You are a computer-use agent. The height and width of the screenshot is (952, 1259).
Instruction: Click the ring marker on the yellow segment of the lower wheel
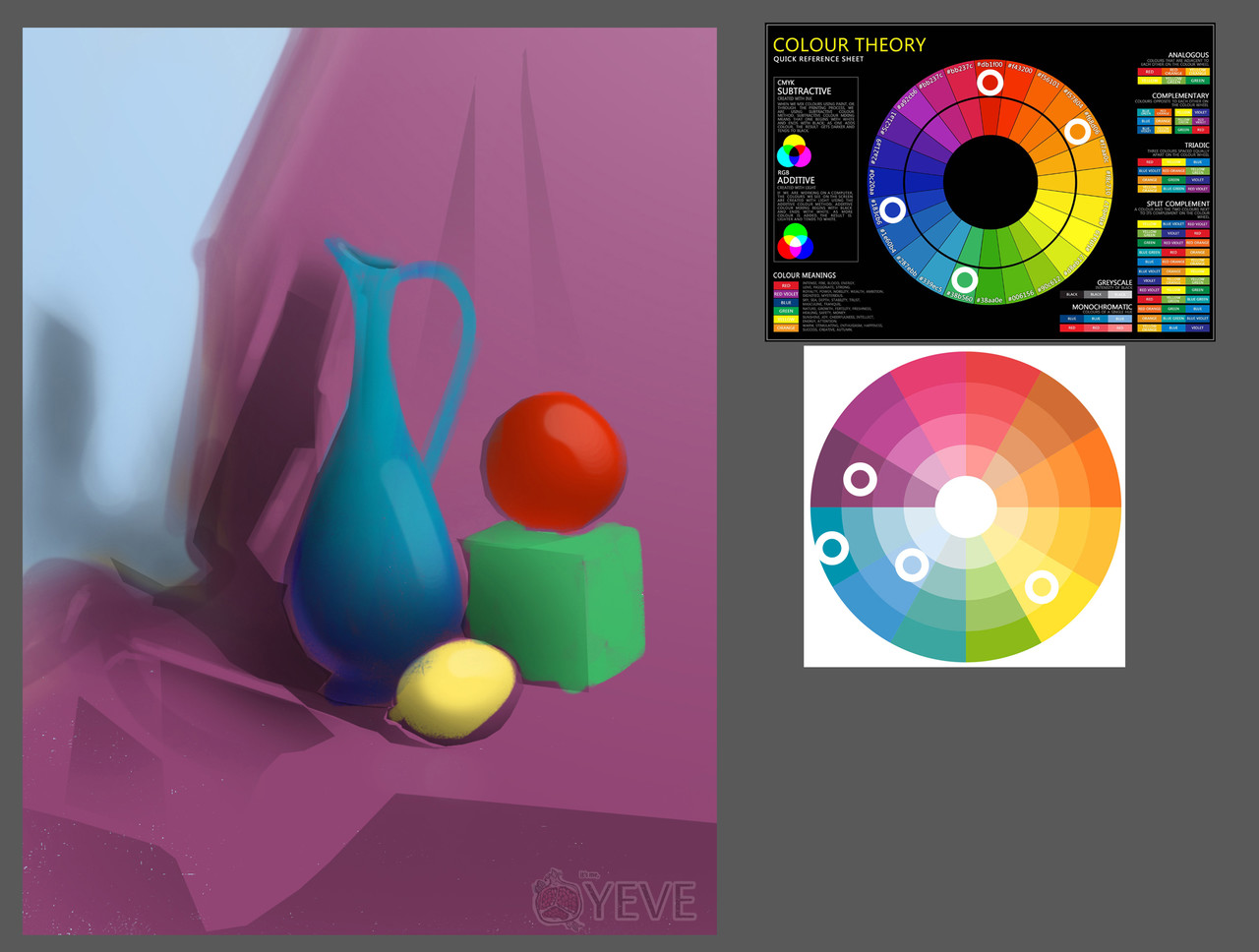(1042, 587)
